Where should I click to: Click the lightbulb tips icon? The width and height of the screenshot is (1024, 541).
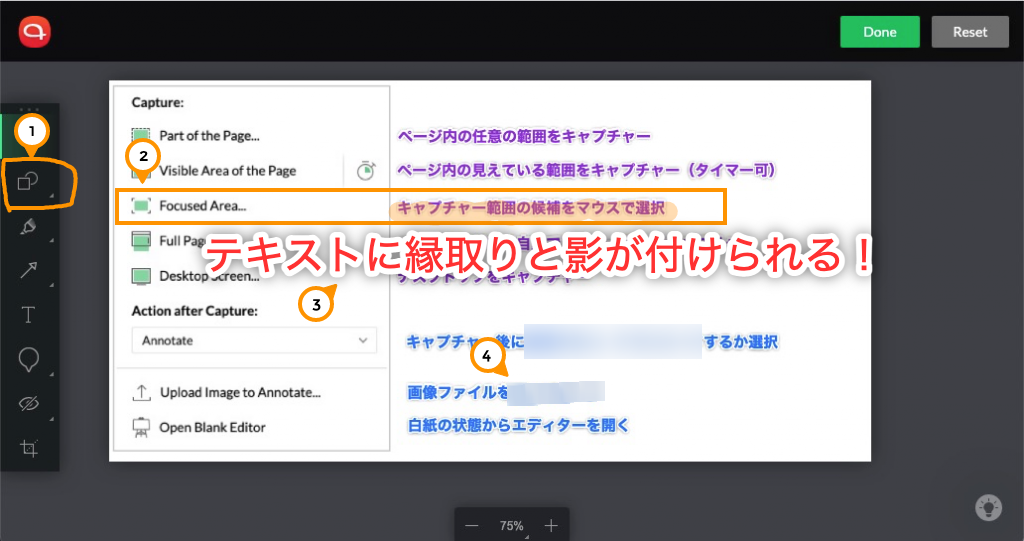[988, 507]
